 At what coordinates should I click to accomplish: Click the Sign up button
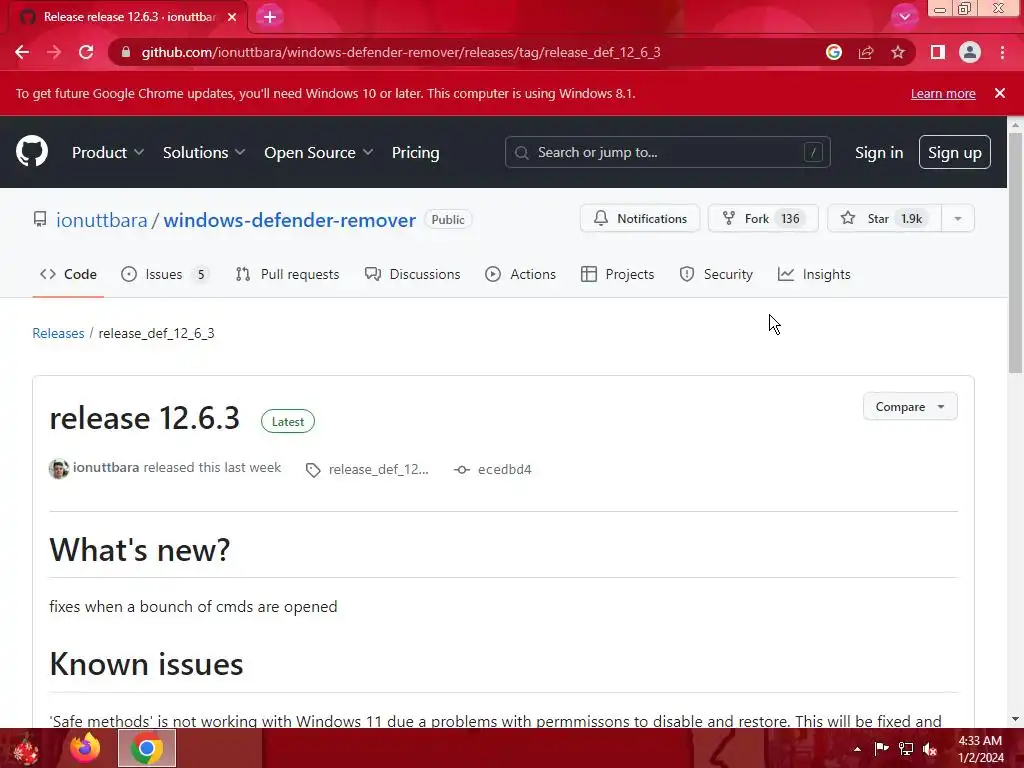955,152
